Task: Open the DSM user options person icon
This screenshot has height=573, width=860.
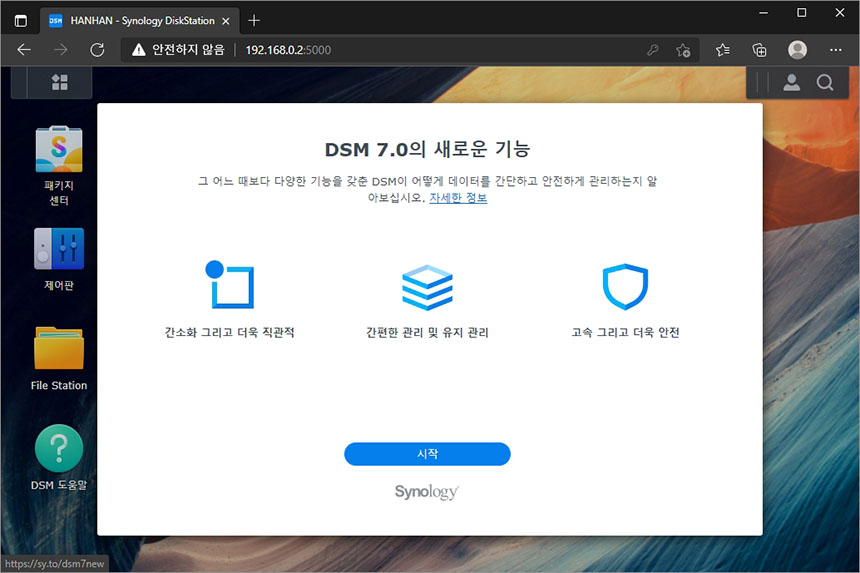Action: pos(791,83)
